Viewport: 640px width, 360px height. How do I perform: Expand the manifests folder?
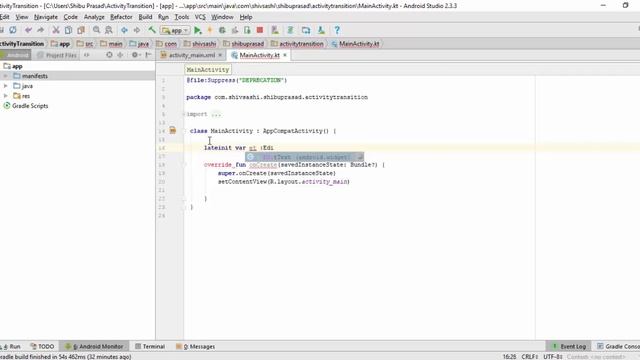6,76
